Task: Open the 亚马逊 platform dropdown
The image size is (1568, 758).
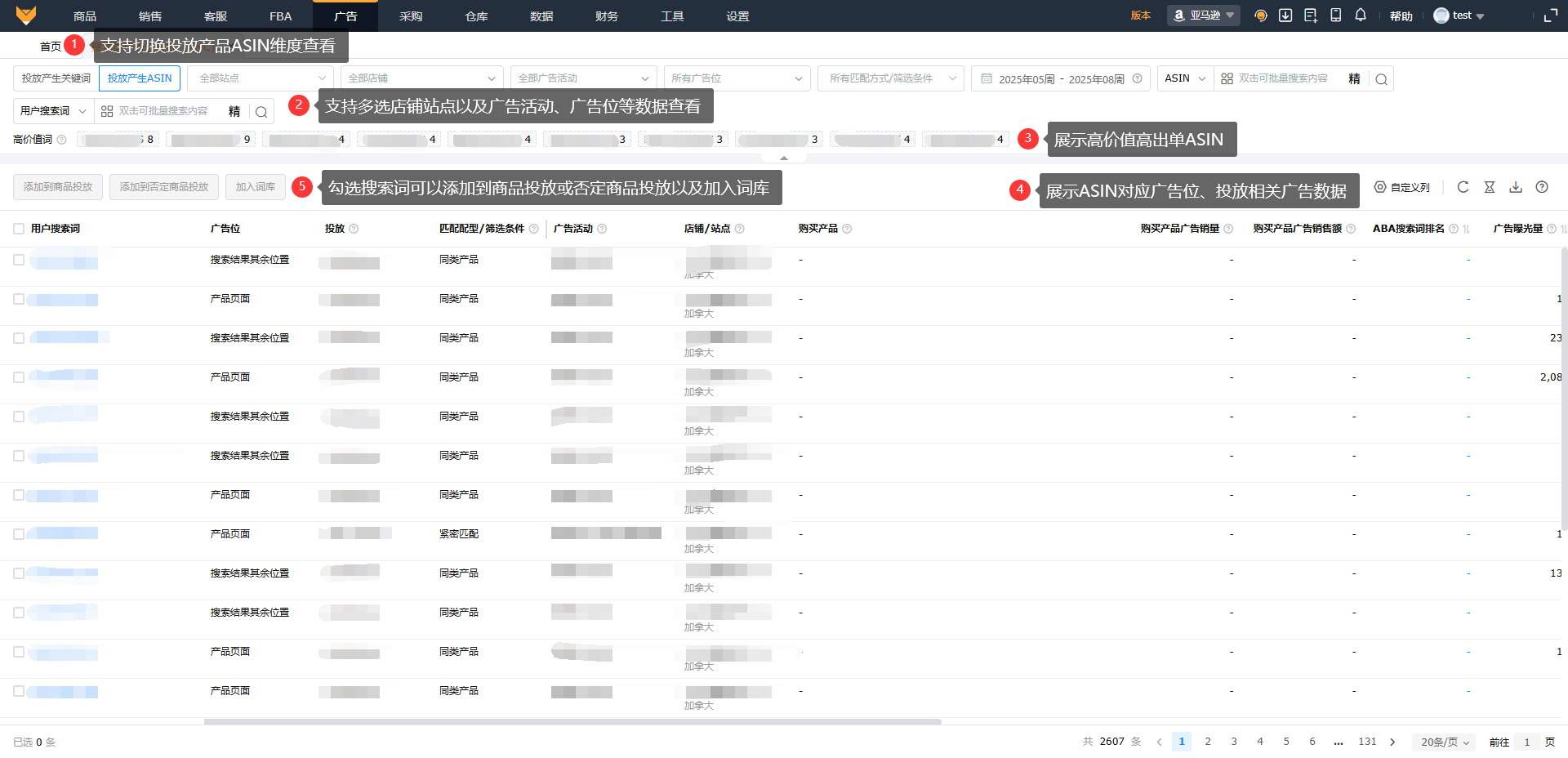Action: [x=1204, y=16]
